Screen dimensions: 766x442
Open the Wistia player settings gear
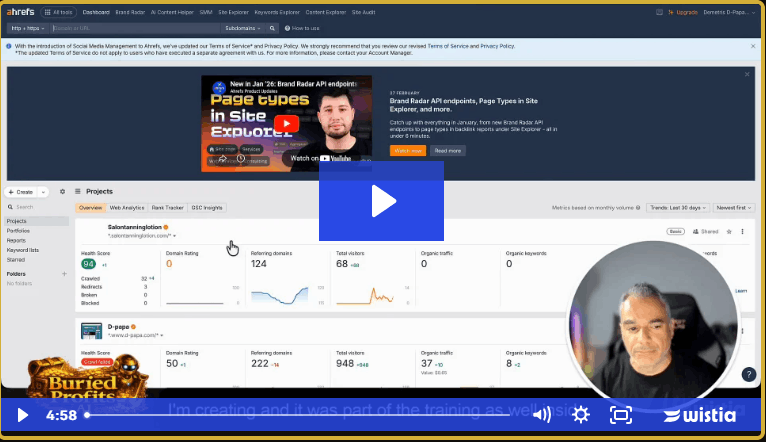pyautogui.click(x=581, y=415)
